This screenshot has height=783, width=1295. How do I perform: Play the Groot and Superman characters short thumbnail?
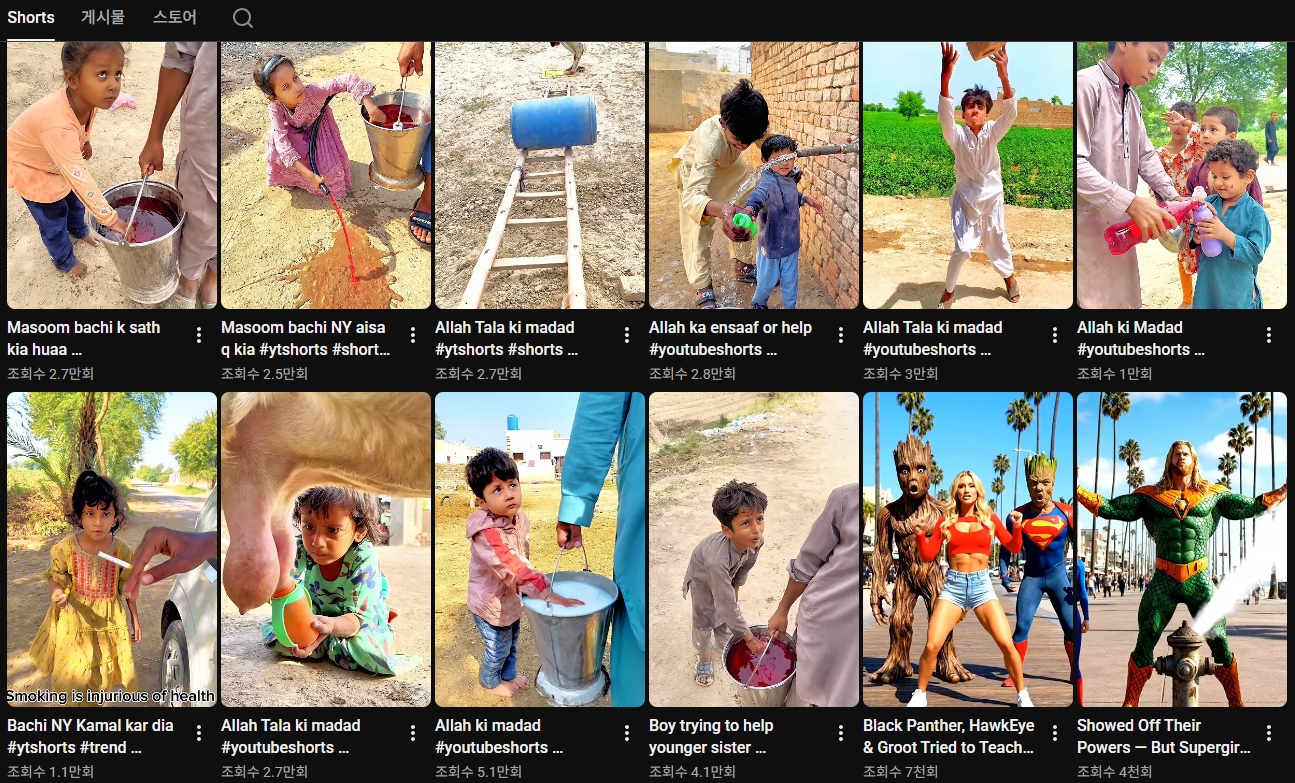pos(968,550)
